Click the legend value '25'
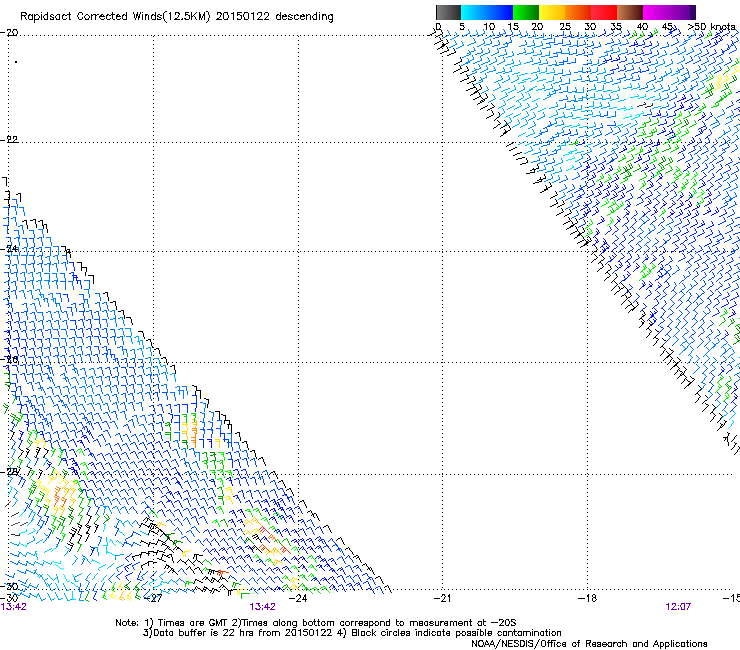 pyautogui.click(x=565, y=27)
